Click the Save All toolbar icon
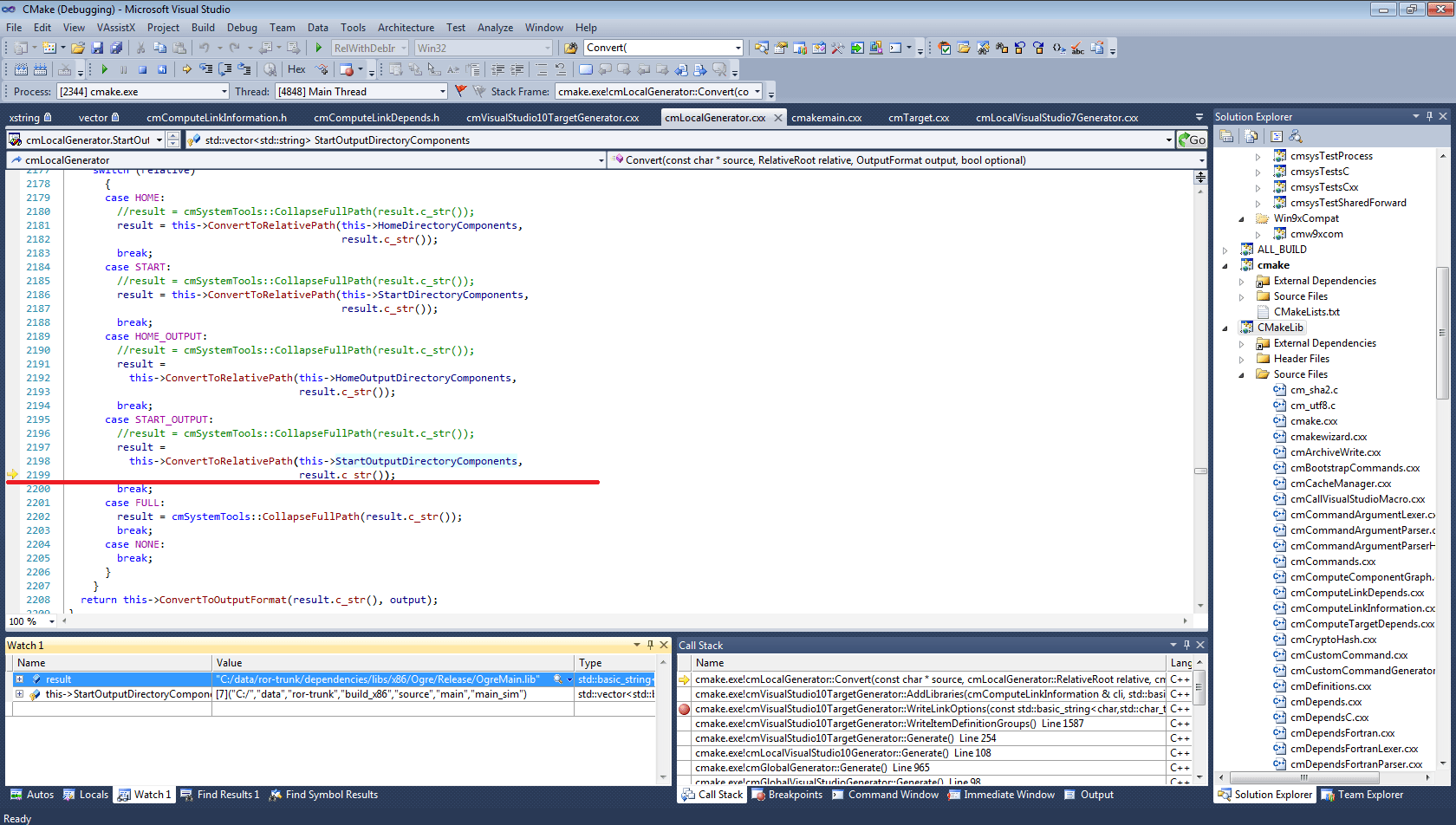 [116, 48]
